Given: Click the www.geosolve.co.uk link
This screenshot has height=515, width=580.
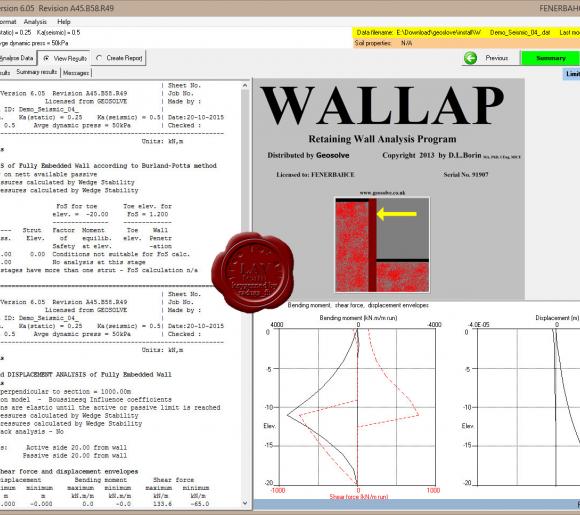Looking at the screenshot, I should coord(382,193).
